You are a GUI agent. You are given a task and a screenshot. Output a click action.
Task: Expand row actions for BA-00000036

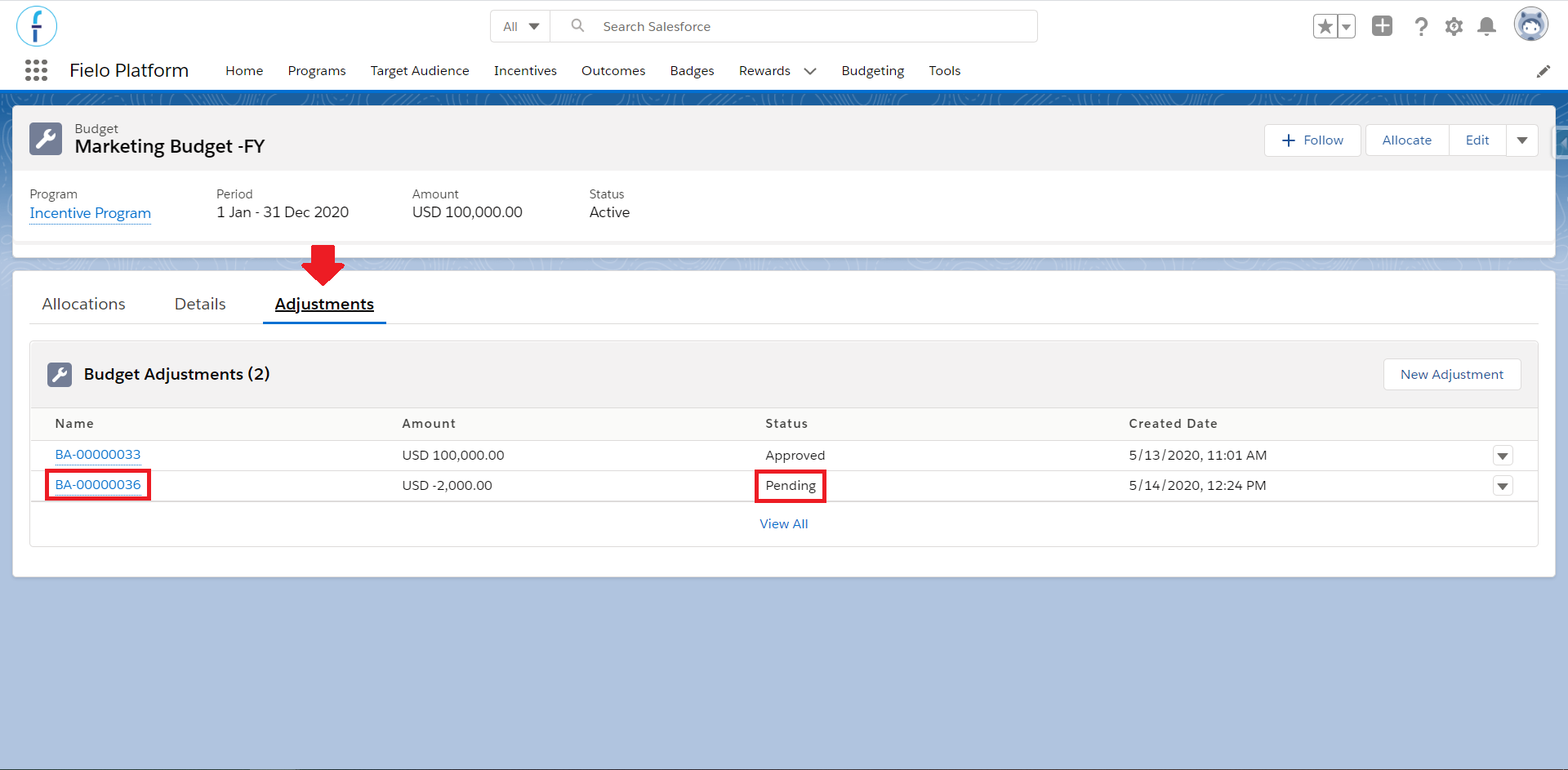pyautogui.click(x=1503, y=486)
